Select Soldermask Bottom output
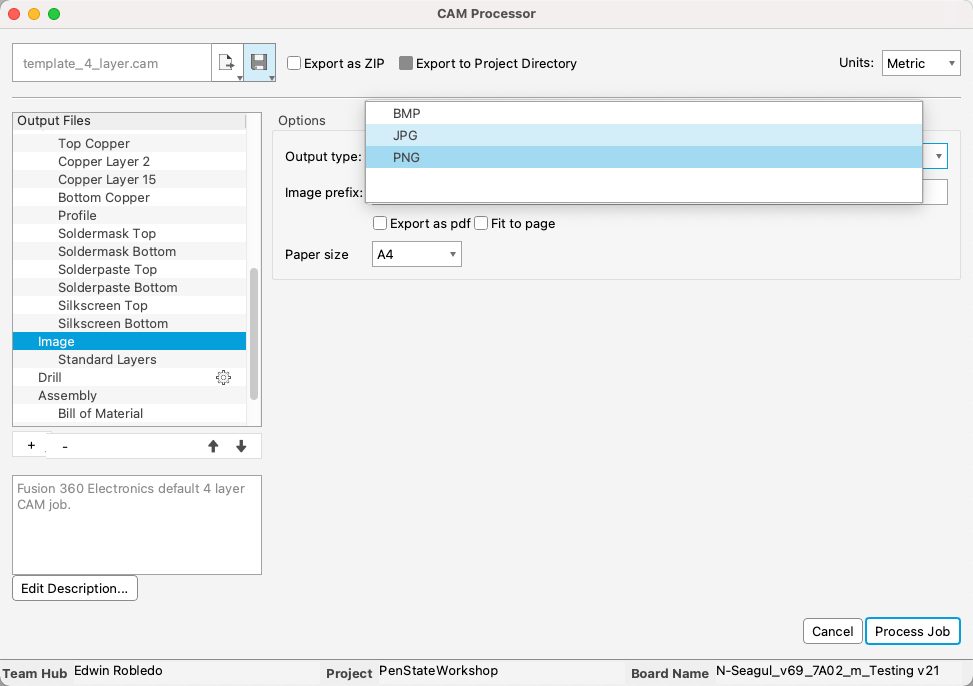Image resolution: width=973 pixels, height=686 pixels. [x=129, y=251]
